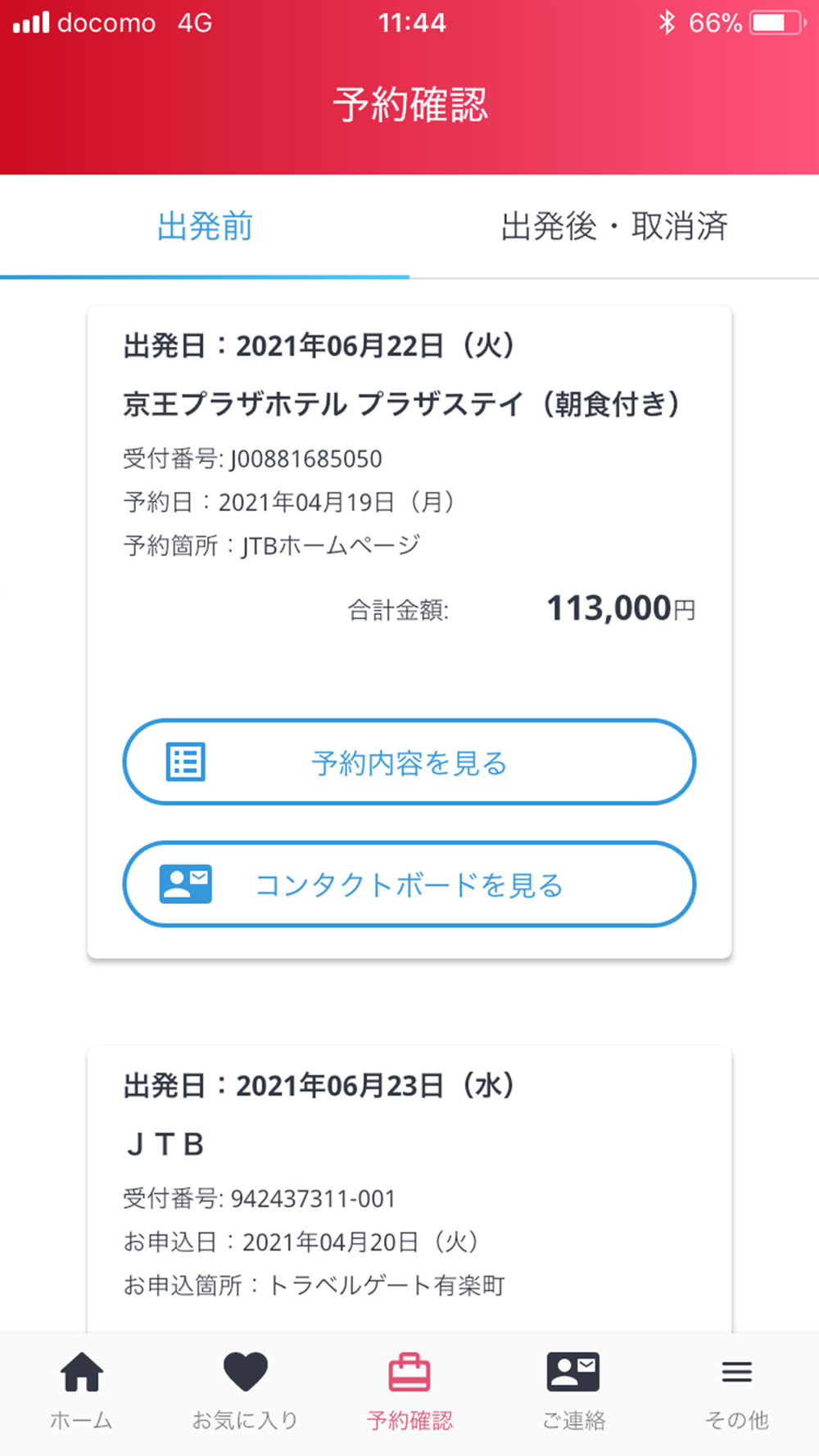The height and width of the screenshot is (1456, 819).
Task: Tap the cellular signal bars icon
Action: coord(31,22)
